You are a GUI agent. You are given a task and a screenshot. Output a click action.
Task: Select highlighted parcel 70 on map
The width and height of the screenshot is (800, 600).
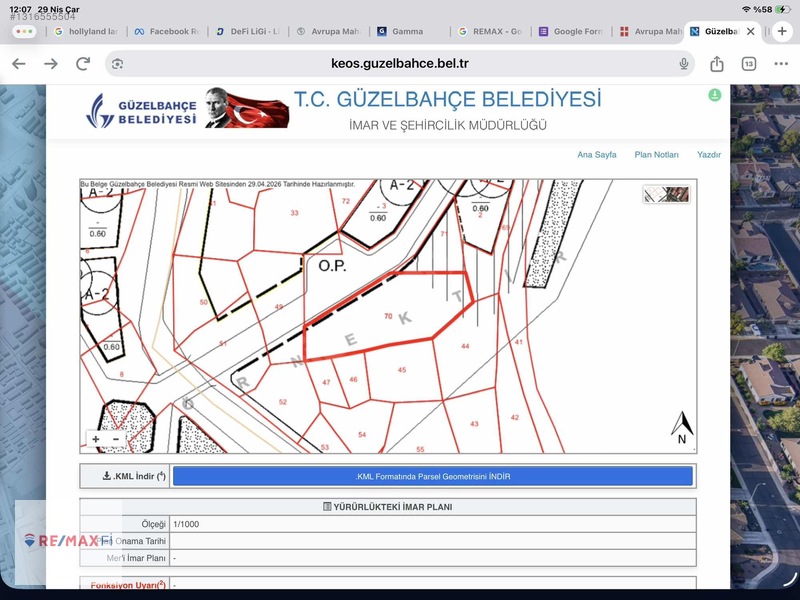pos(388,316)
